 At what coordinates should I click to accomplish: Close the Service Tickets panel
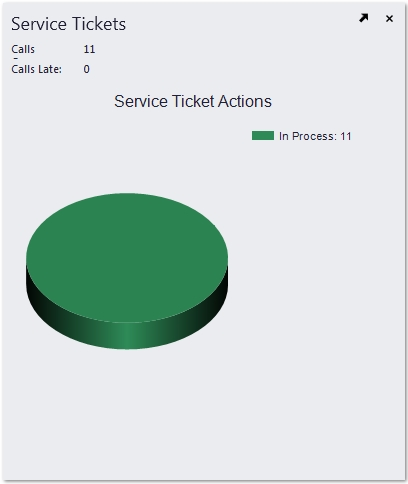(x=389, y=19)
